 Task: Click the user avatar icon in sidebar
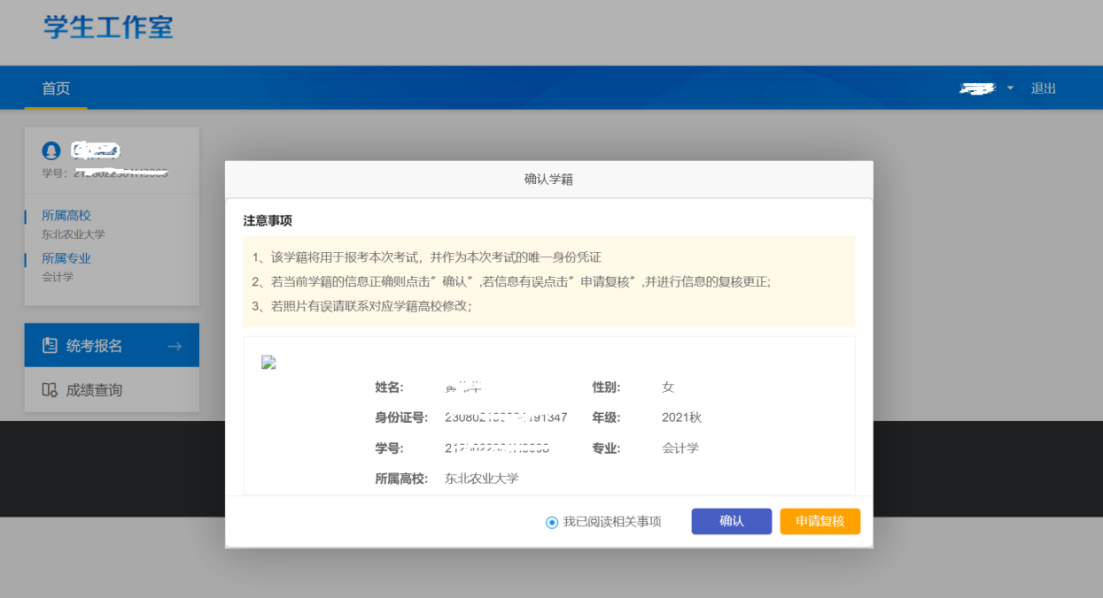pyautogui.click(x=51, y=151)
